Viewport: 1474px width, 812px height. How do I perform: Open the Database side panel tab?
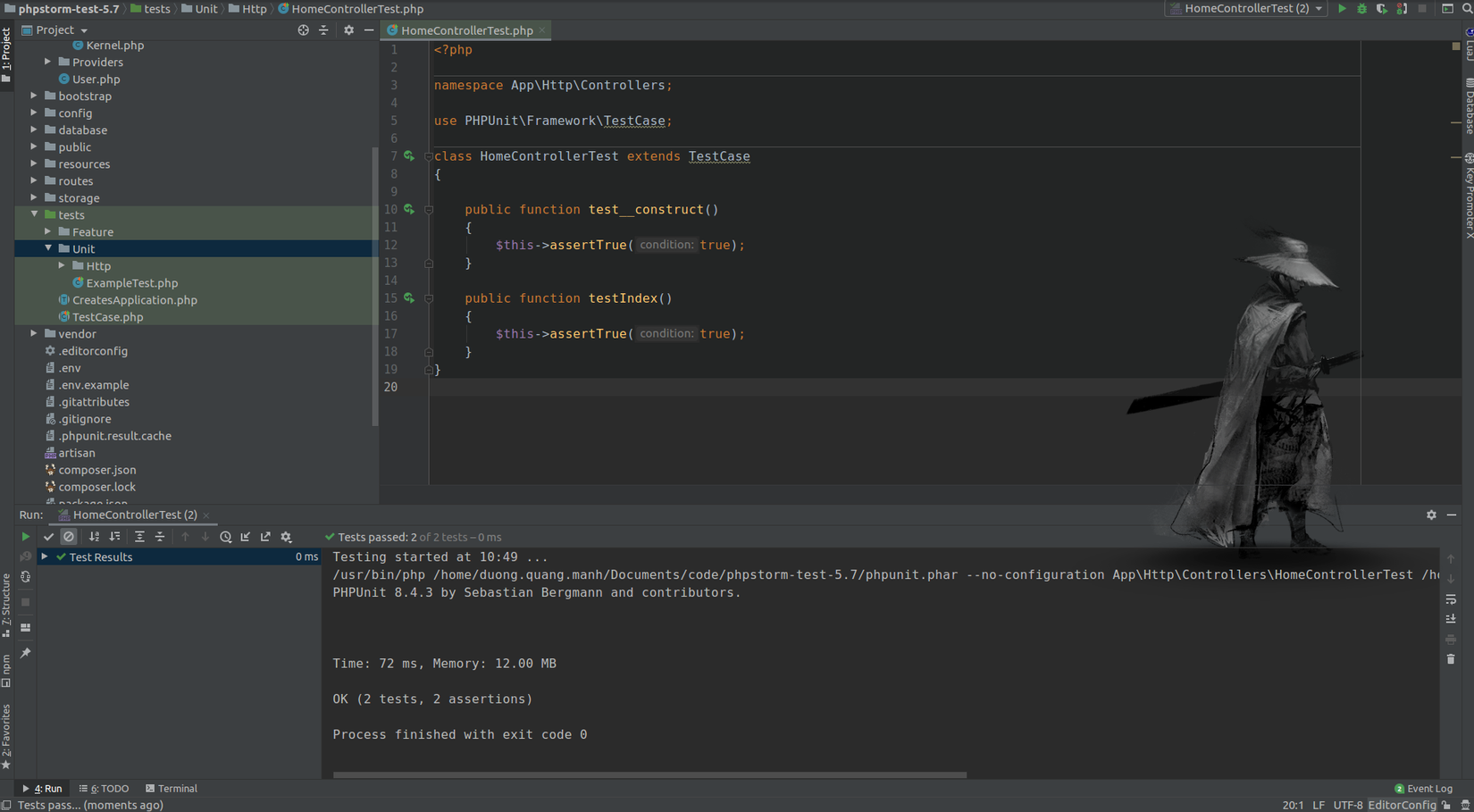coord(1468,107)
